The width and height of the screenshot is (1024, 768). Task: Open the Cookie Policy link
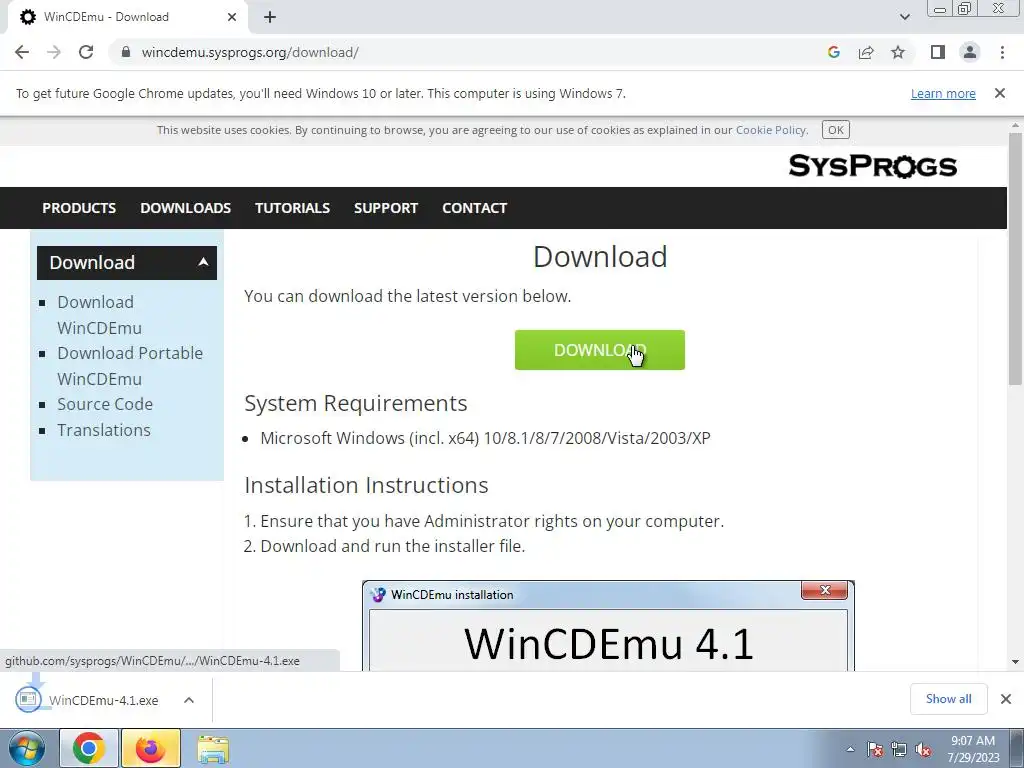(771, 130)
